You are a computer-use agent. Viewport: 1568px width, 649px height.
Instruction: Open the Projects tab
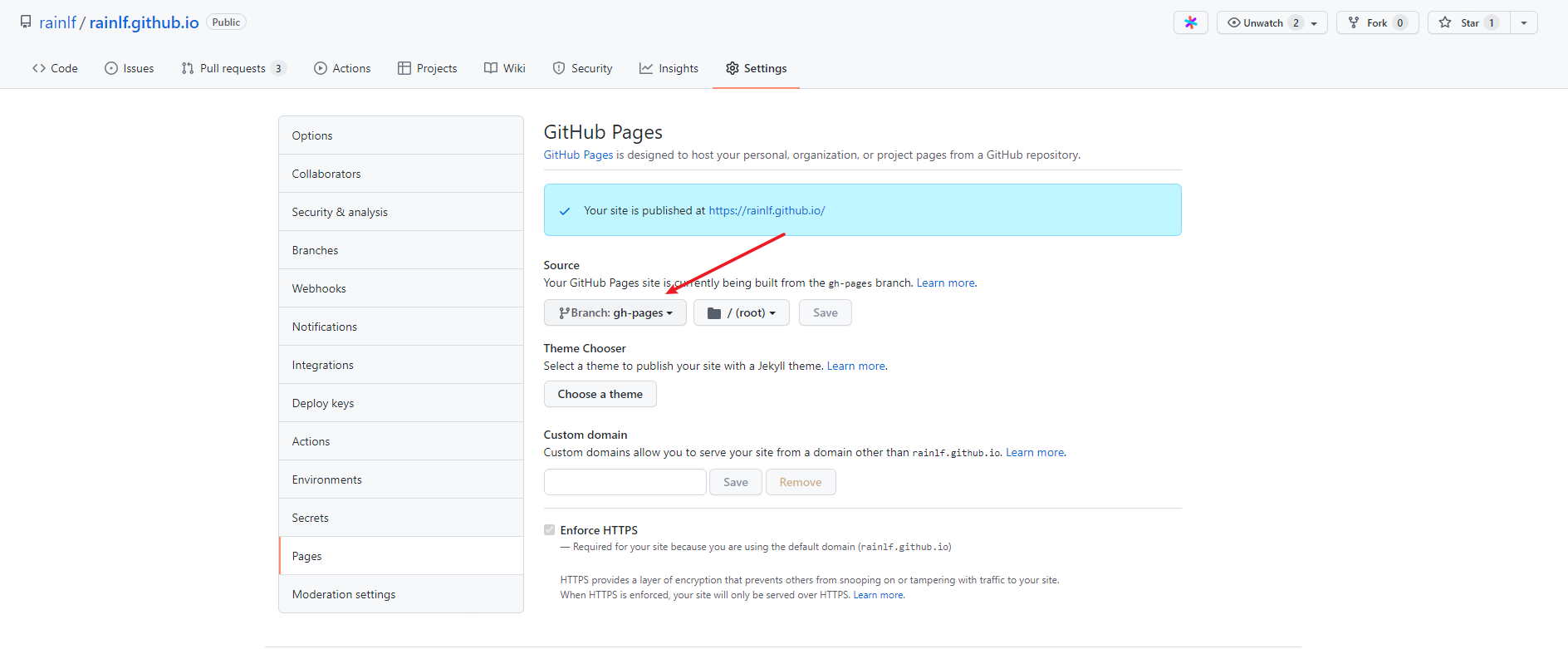point(428,68)
